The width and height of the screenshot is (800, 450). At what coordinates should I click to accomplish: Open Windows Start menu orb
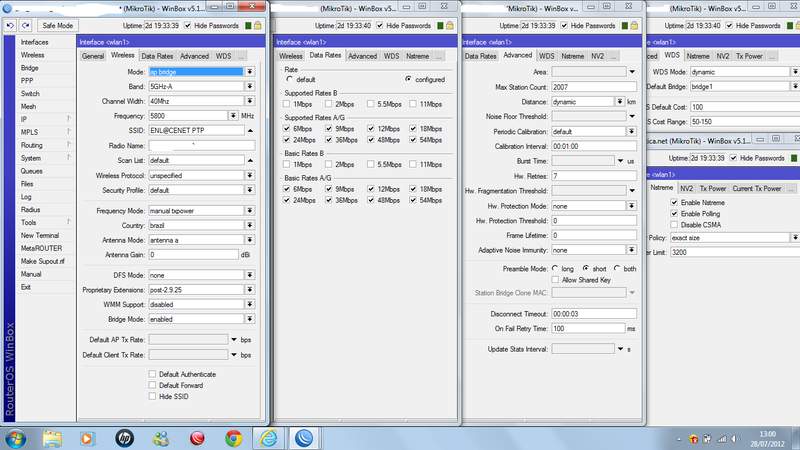coord(15,438)
